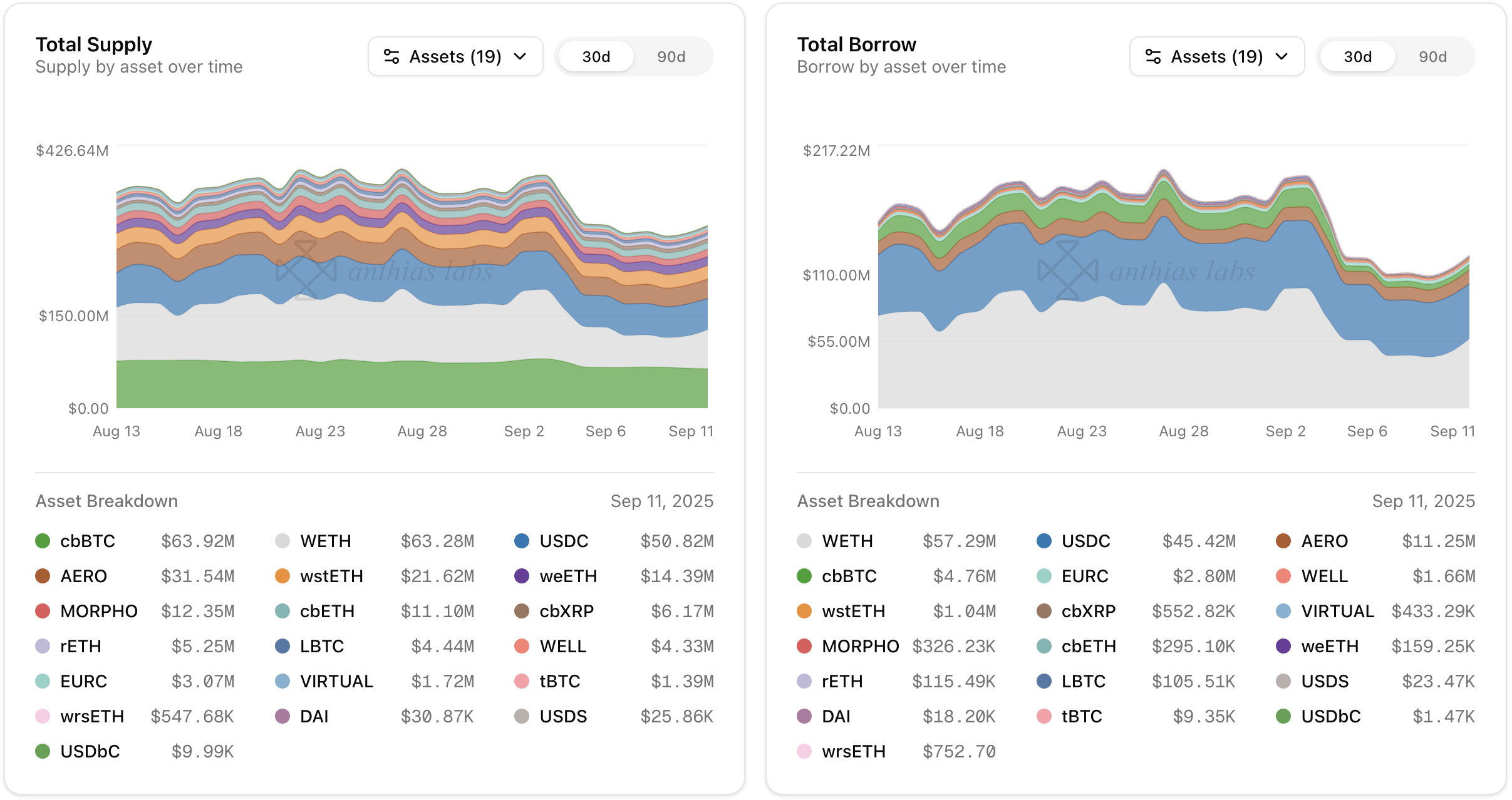Open the Assets (19) dropdown in Total Borrow

pyautogui.click(x=1217, y=56)
